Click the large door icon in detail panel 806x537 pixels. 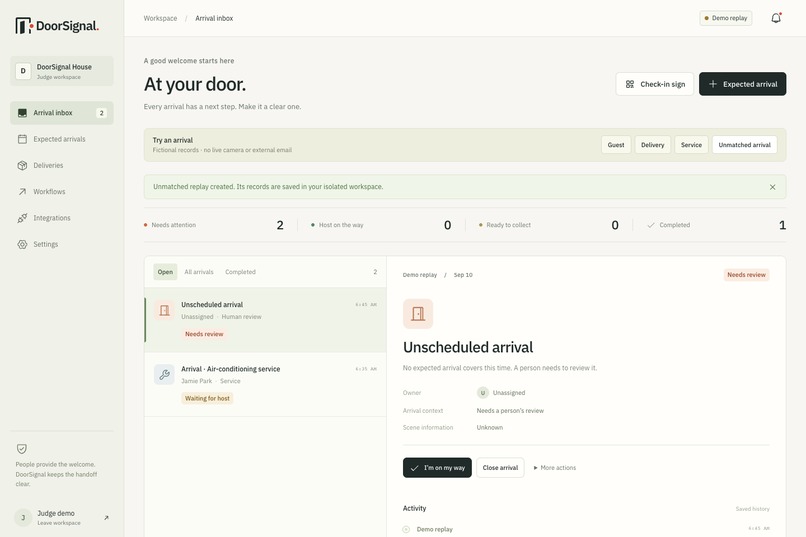coord(418,313)
